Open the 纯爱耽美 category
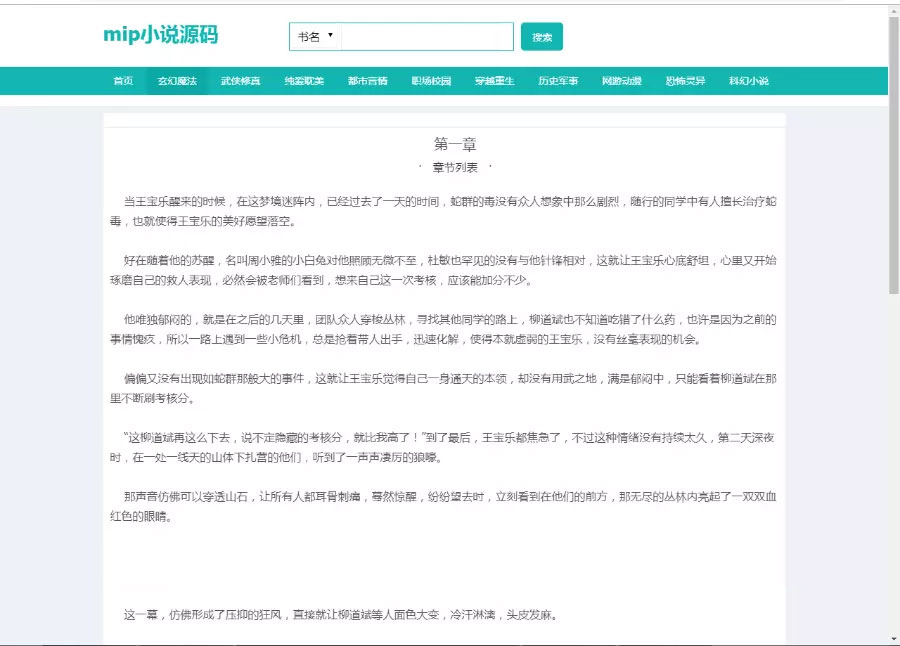The height and width of the screenshot is (646, 900). pos(304,81)
